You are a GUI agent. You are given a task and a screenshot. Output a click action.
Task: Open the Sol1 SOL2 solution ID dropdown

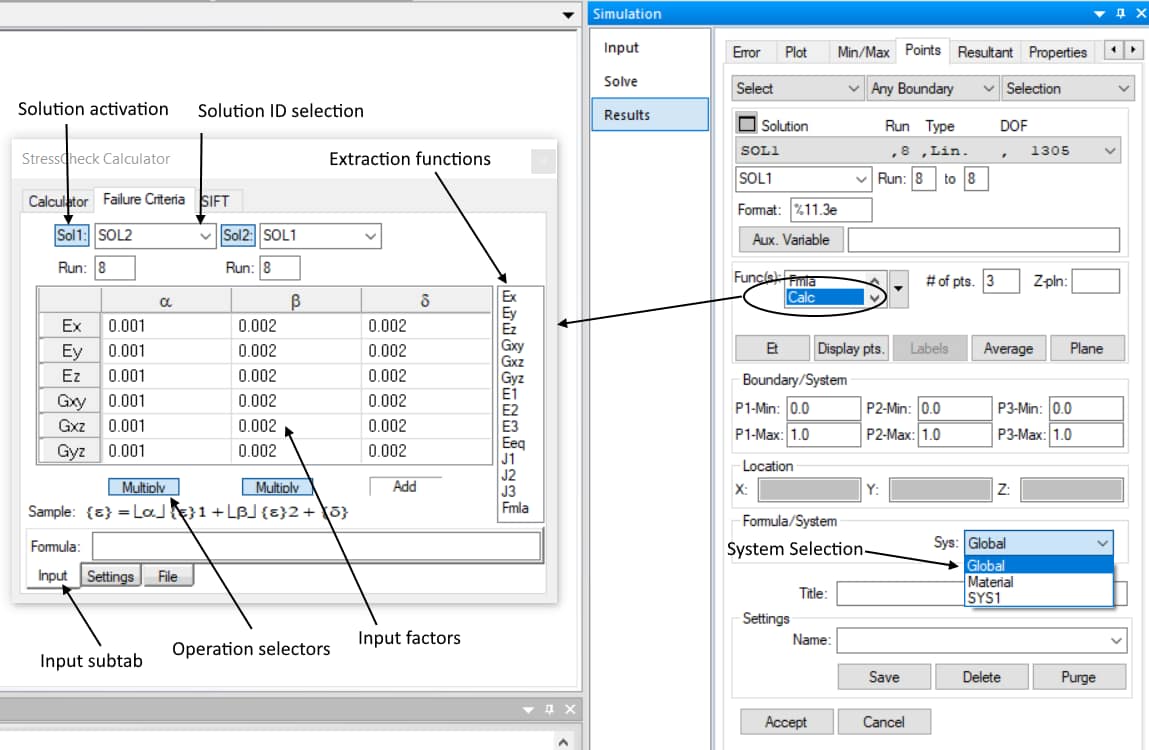point(205,236)
